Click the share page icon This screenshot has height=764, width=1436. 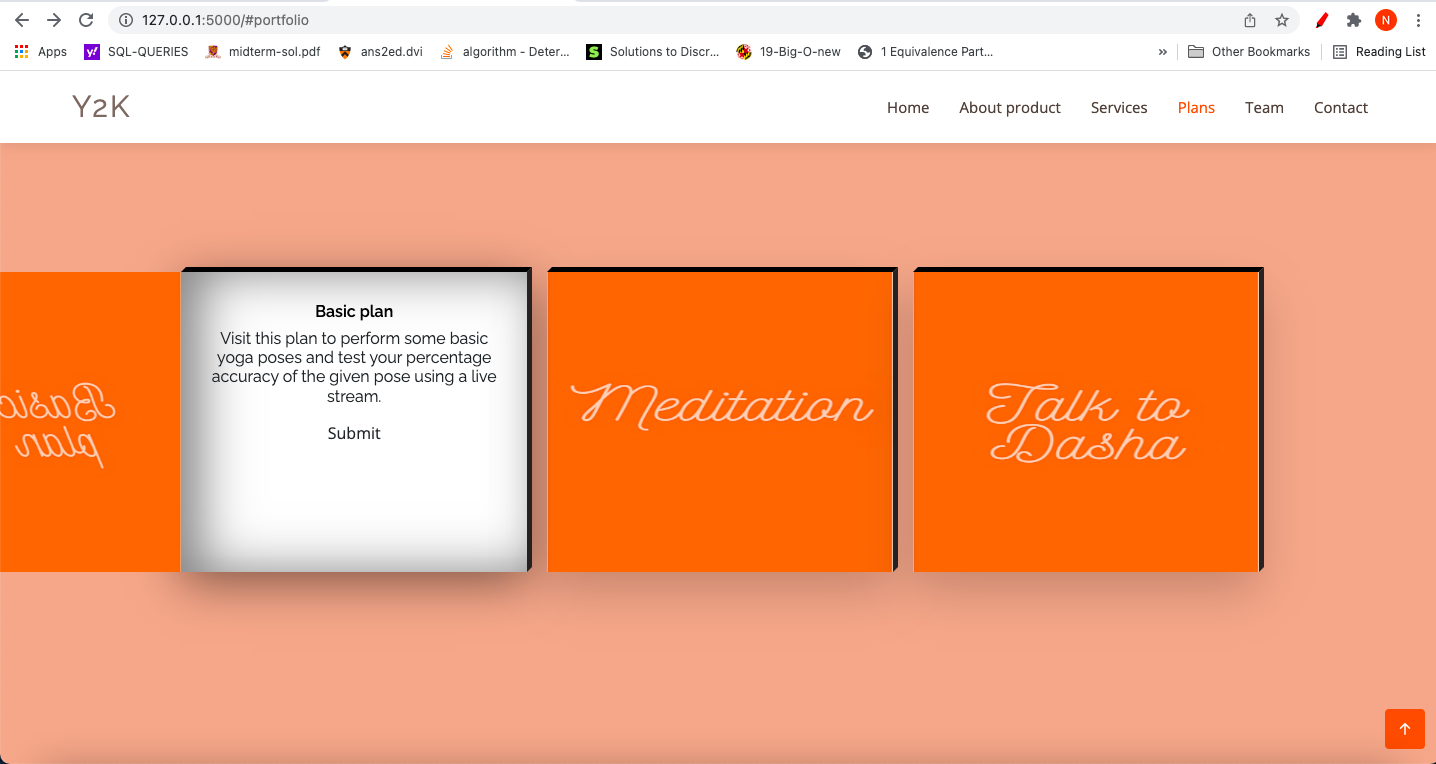[x=1250, y=20]
